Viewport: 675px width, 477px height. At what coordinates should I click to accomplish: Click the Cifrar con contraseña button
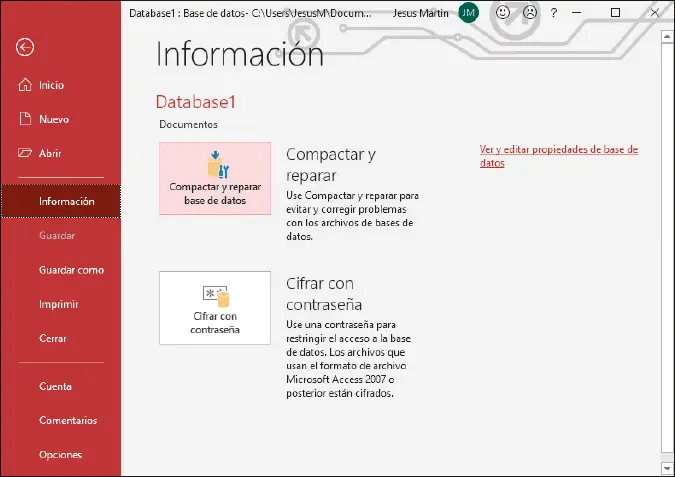point(215,308)
